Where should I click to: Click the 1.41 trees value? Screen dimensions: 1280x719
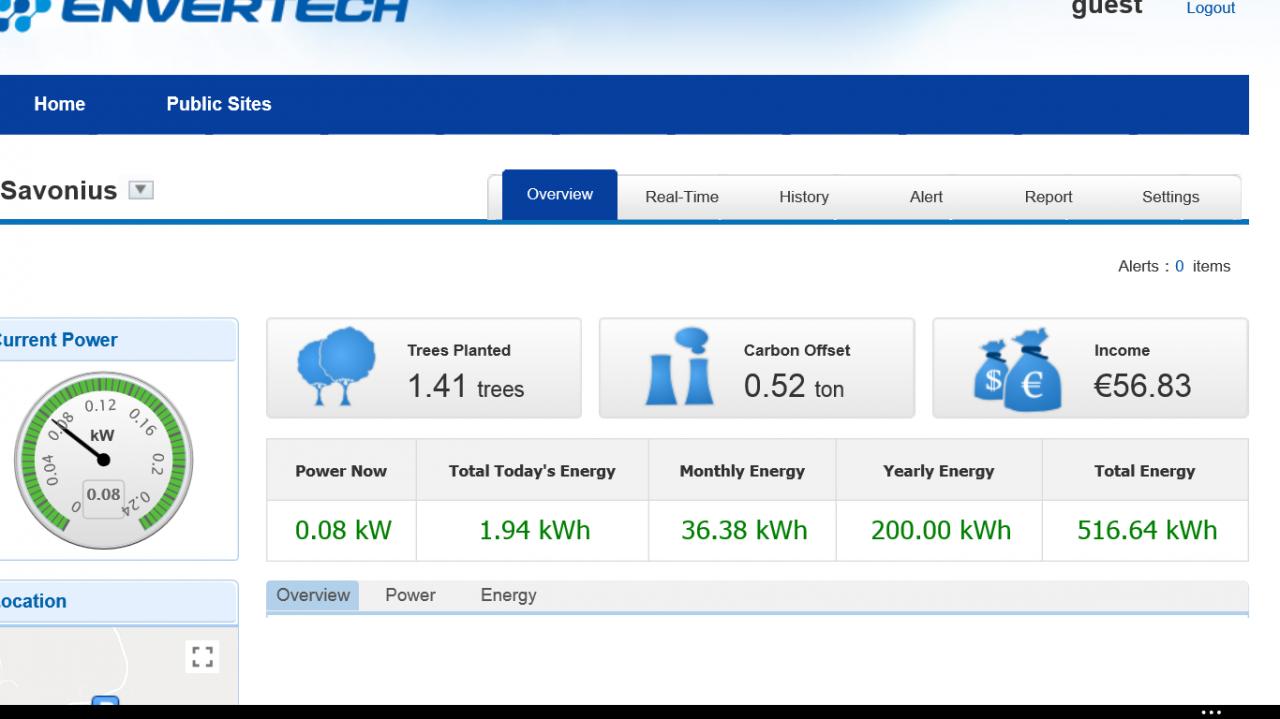pos(466,387)
